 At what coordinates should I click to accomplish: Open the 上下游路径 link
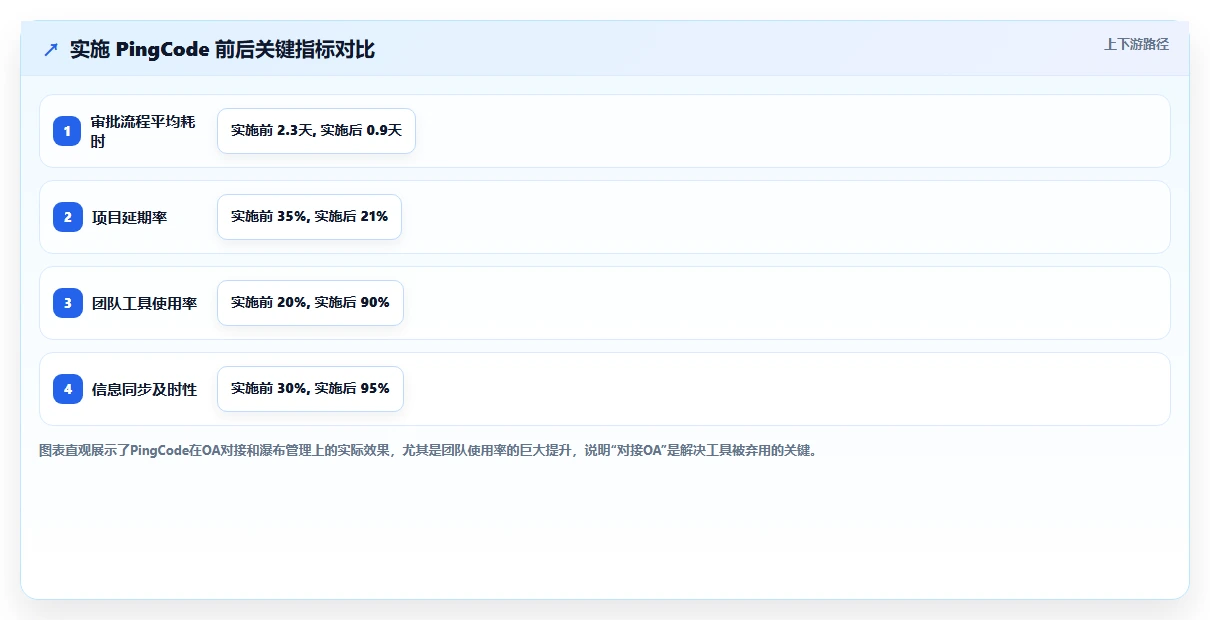point(1136,45)
